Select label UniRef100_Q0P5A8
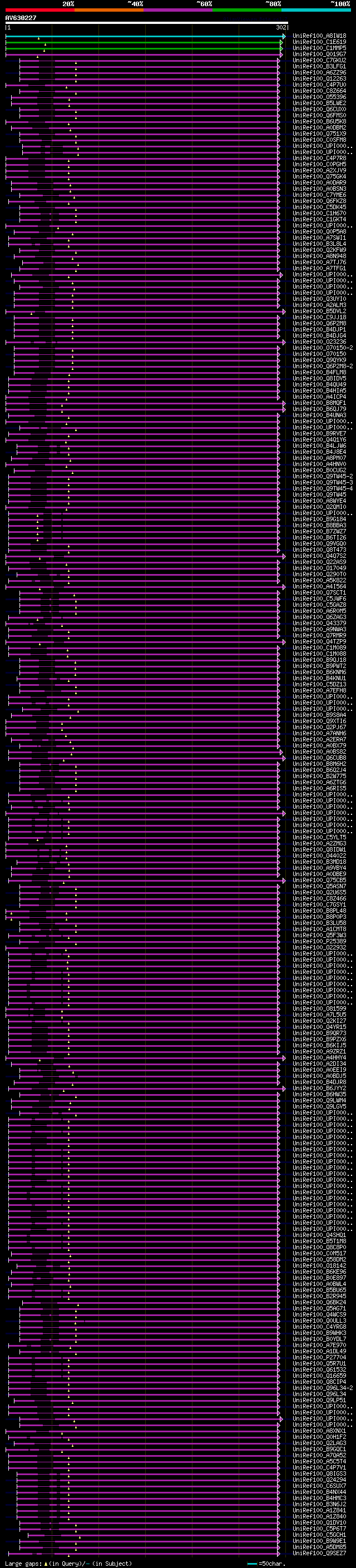Viewport: 356px width, 1568px height. click(319, 231)
